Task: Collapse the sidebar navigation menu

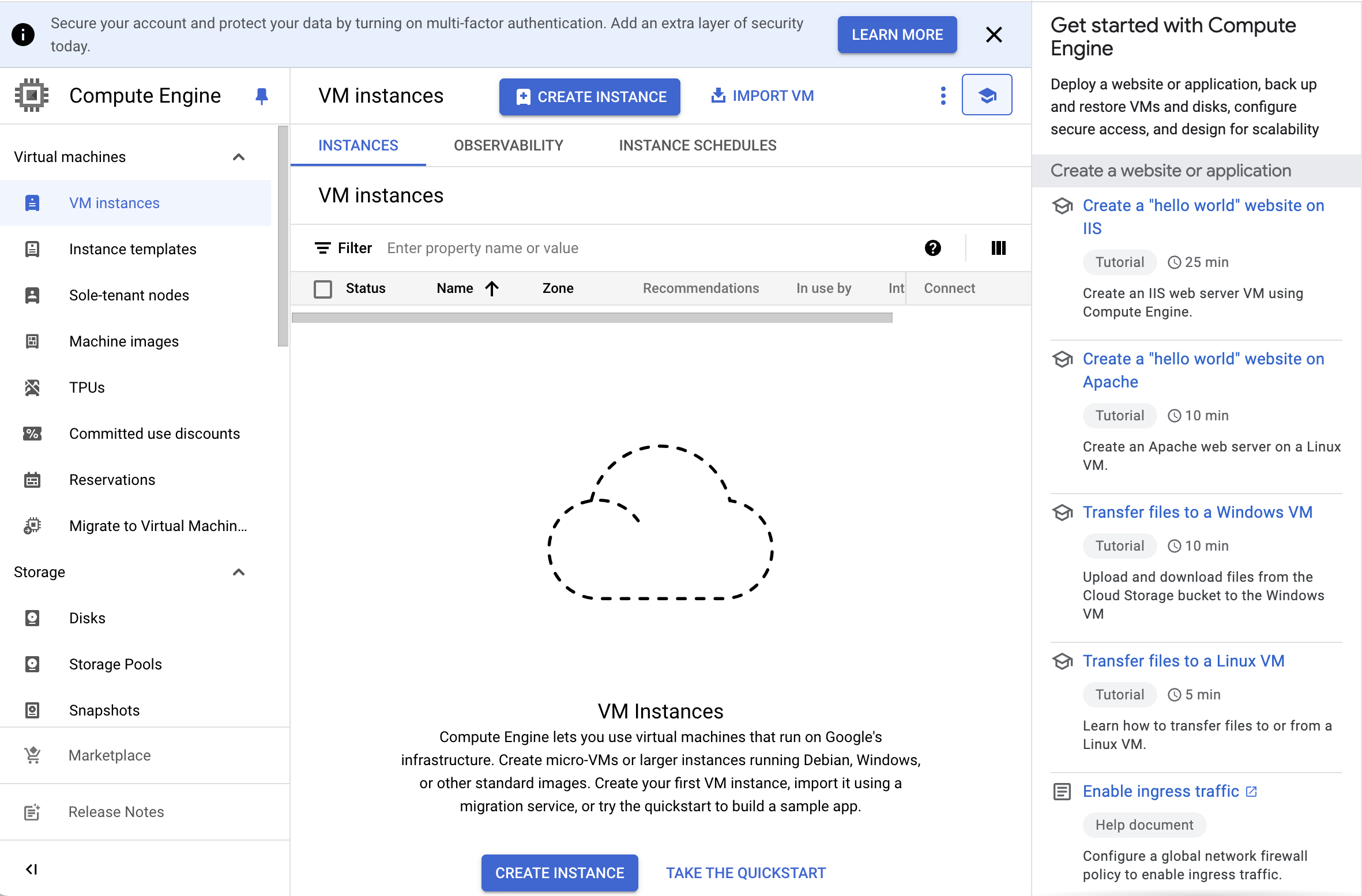Action: [x=32, y=869]
